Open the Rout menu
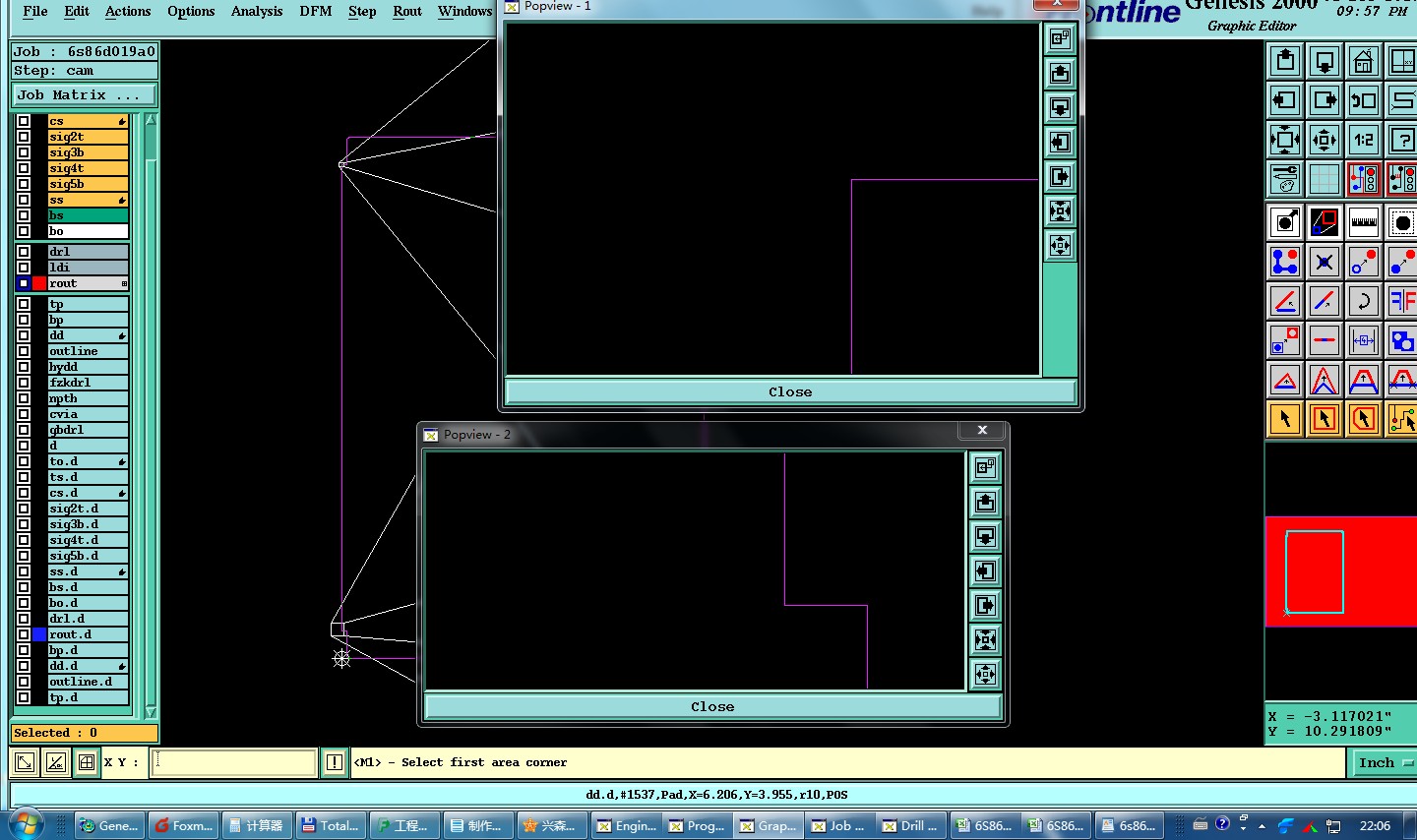 (x=407, y=11)
